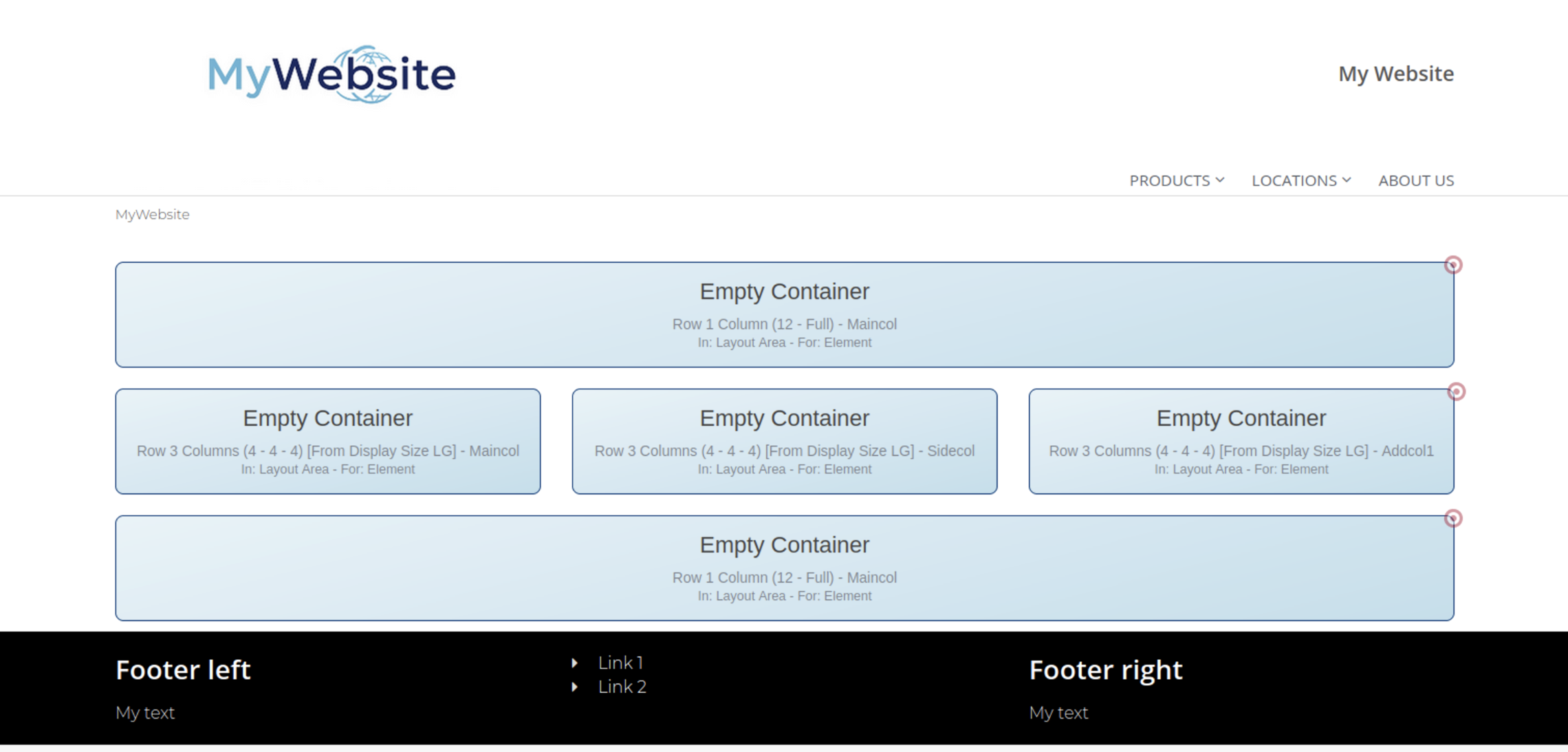The width and height of the screenshot is (1568, 752).
Task: Click the My Website heading top right
Action: [x=1396, y=74]
